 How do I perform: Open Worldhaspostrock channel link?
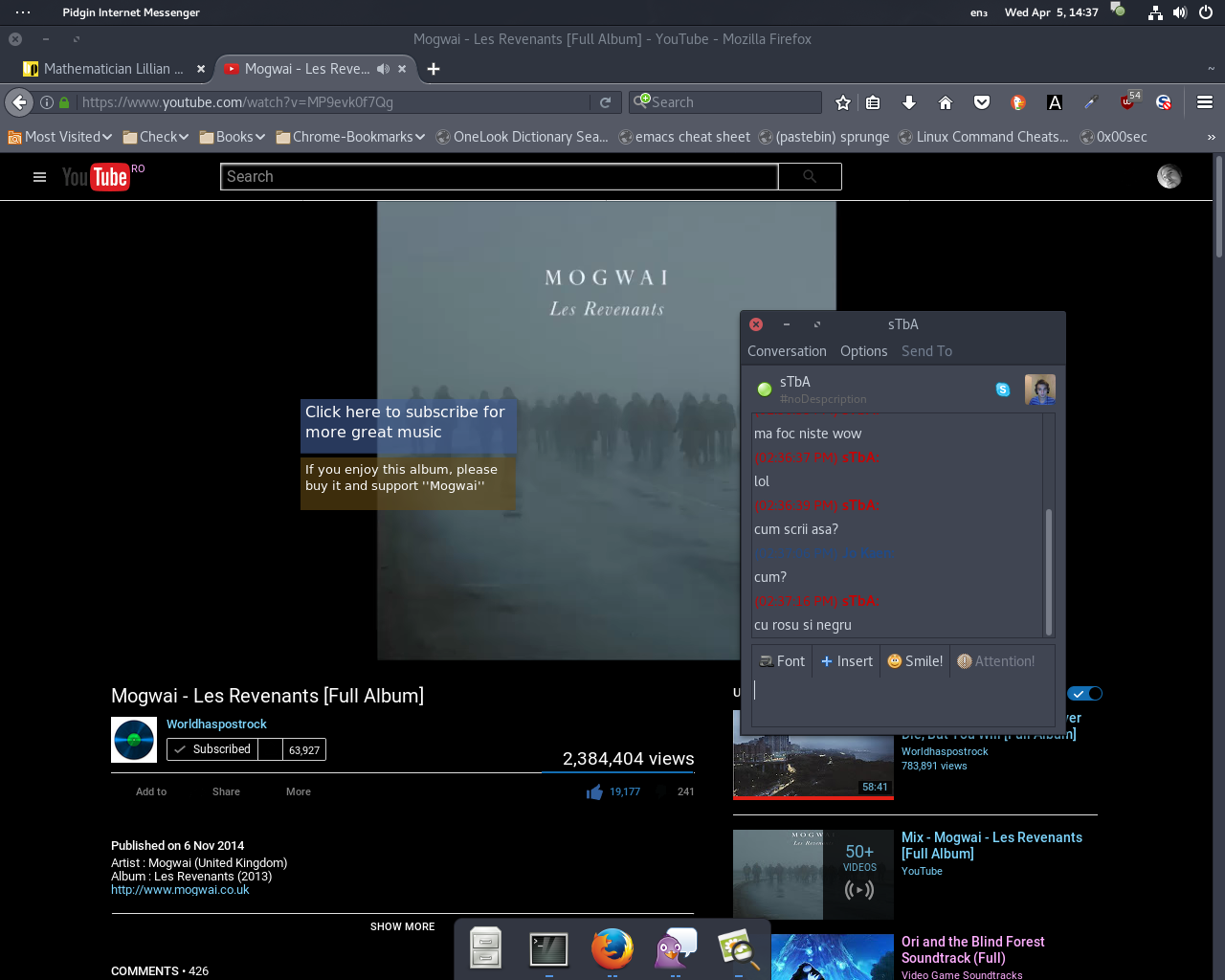216,724
